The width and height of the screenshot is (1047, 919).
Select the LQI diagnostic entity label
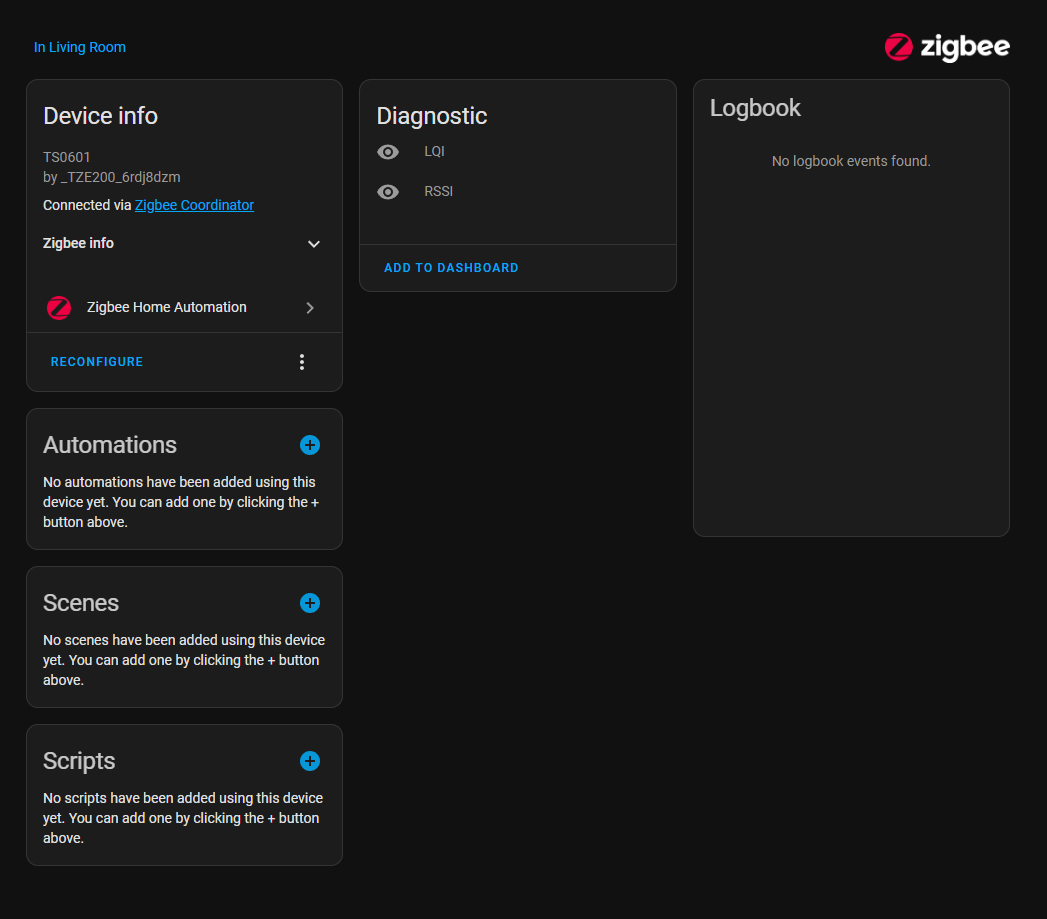click(434, 151)
